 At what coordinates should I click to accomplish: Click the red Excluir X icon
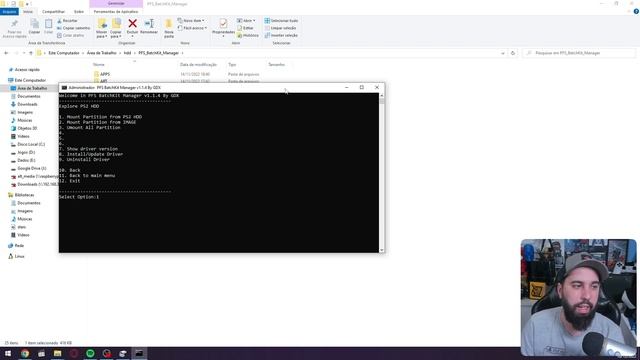[132, 24]
